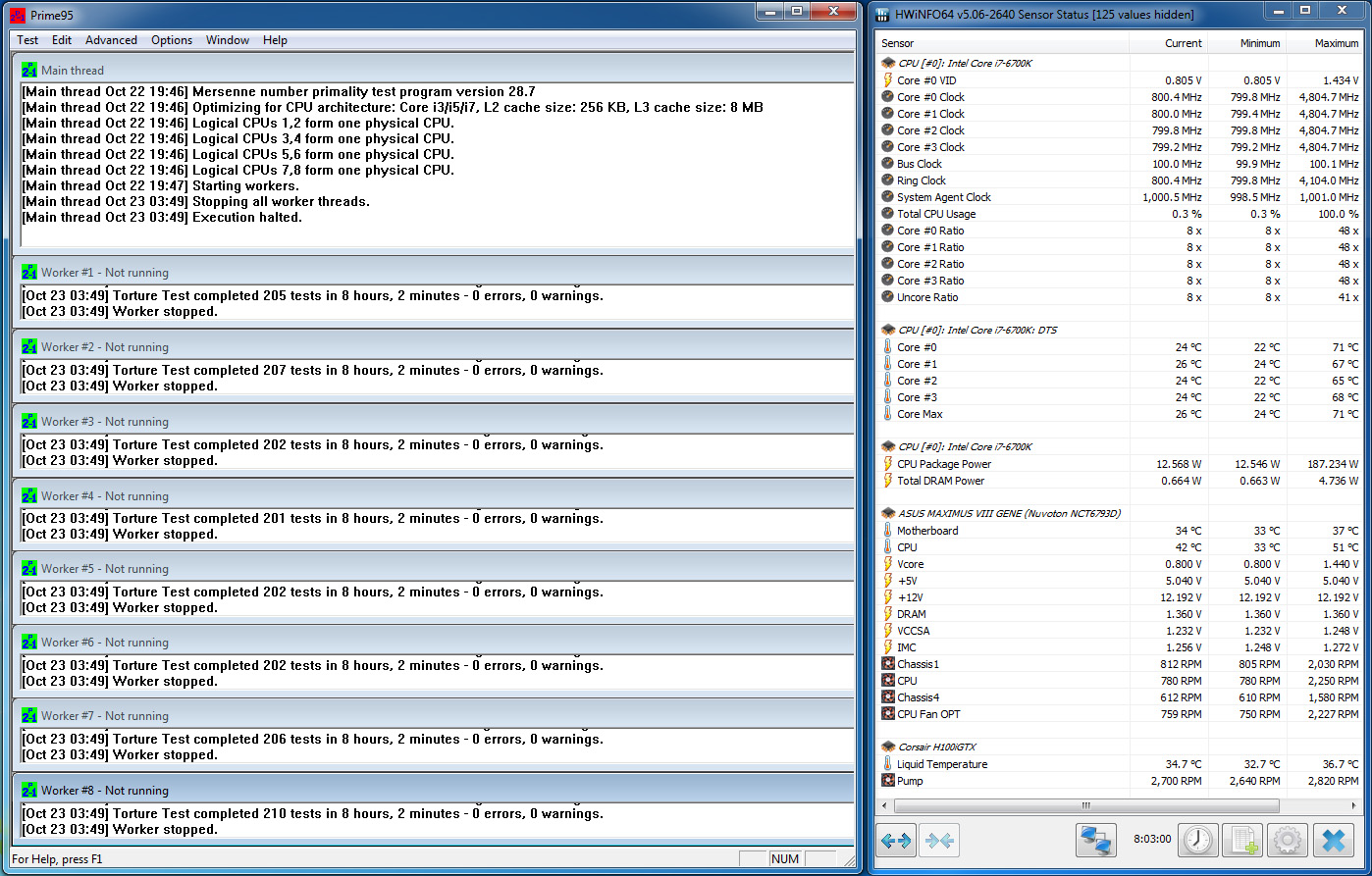Click the right arrow of HWiNFO horizontal scrollbar
Screen dimensions: 1372x876
(x=1353, y=805)
